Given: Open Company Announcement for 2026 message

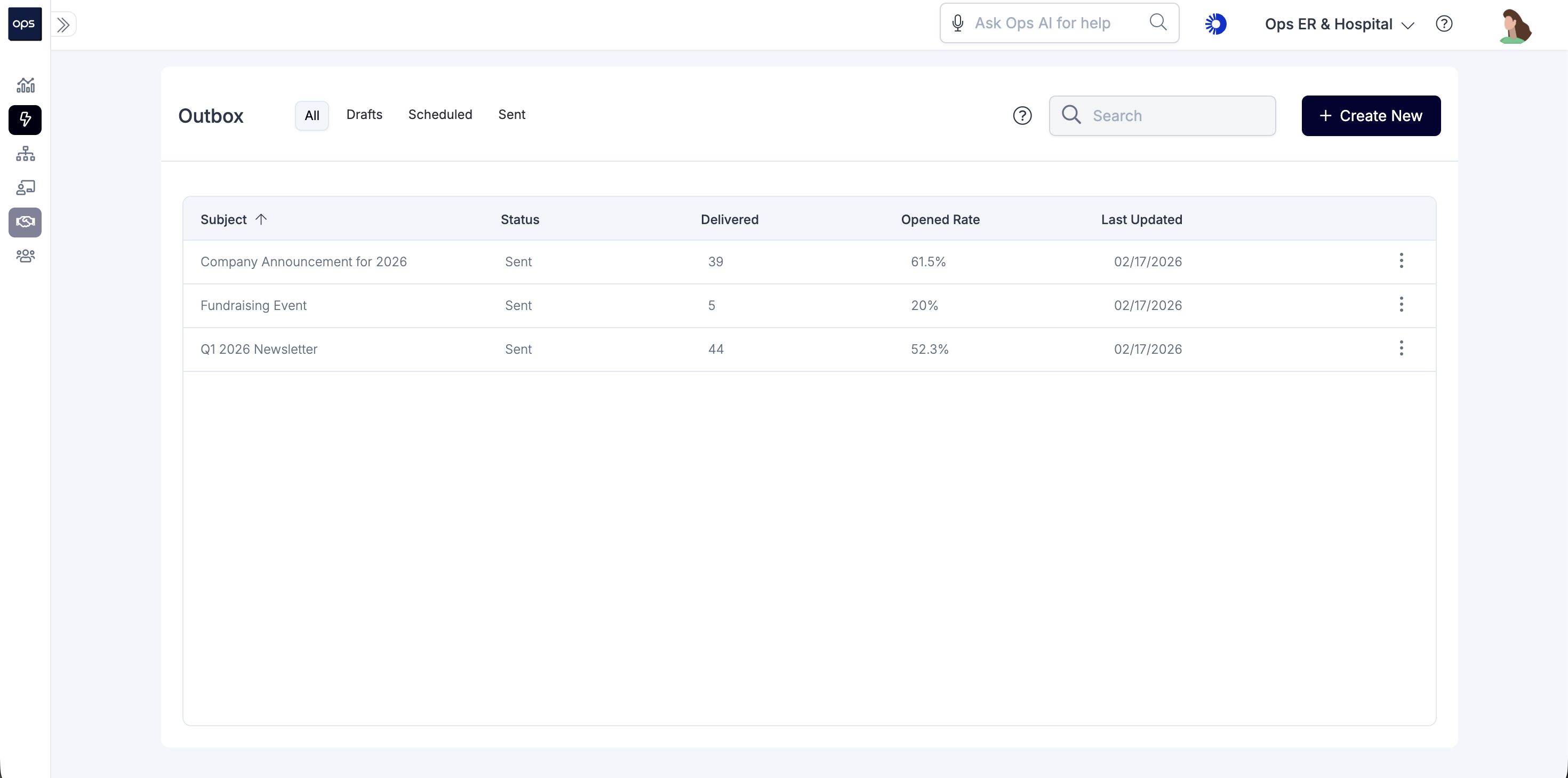Looking at the screenshot, I should click(x=303, y=261).
